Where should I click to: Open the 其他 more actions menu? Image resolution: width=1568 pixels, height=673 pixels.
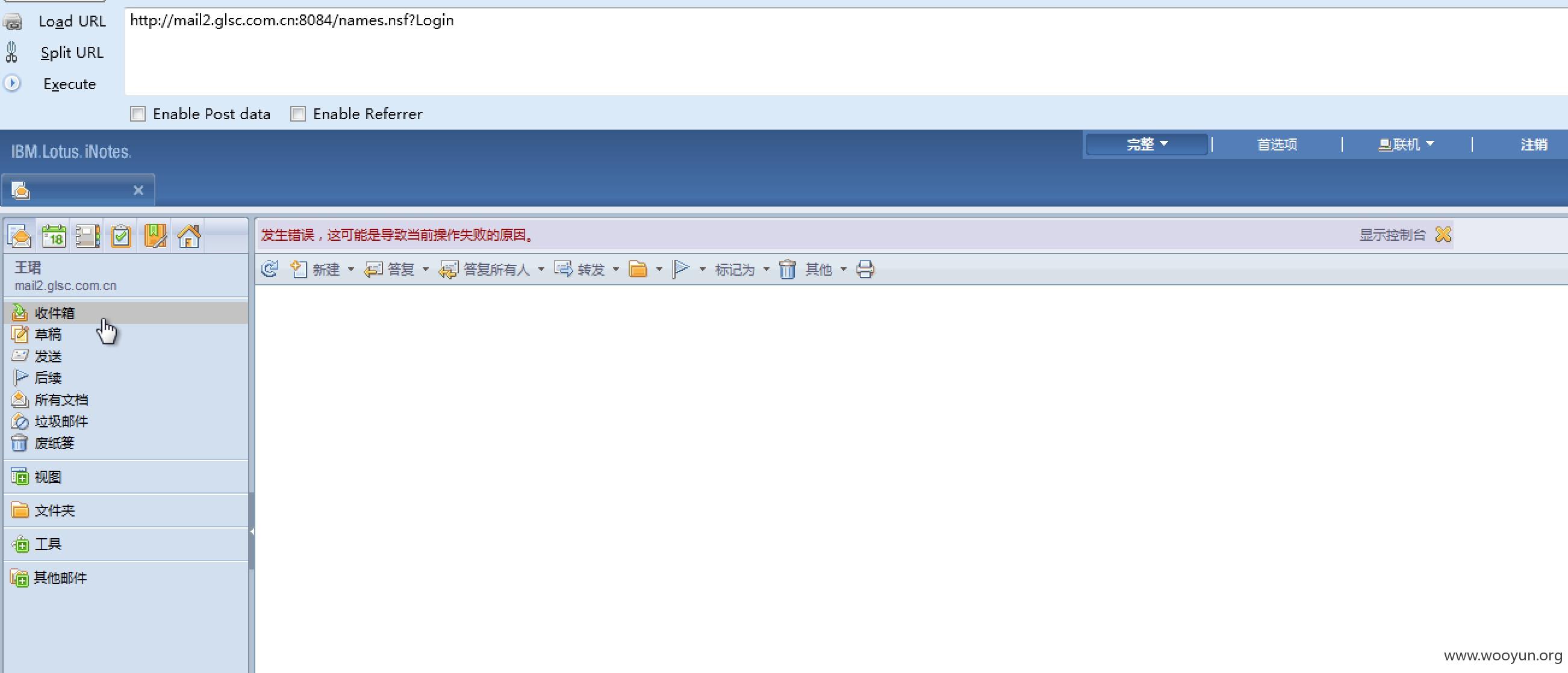[826, 270]
